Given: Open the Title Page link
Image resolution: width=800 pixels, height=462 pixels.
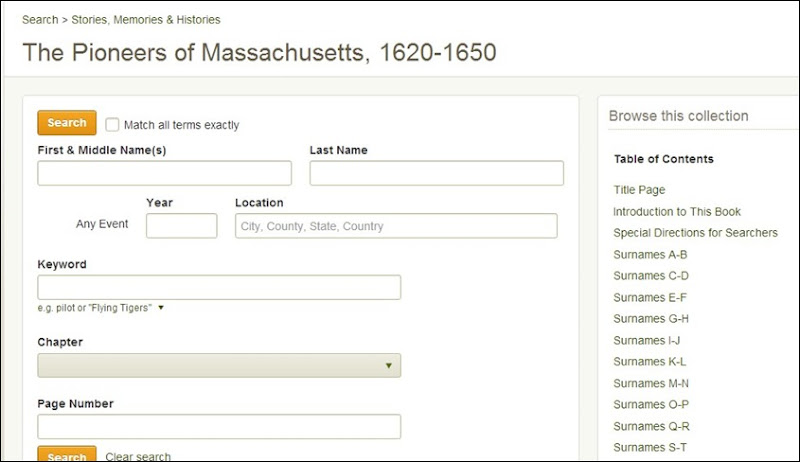Looking at the screenshot, I should (x=639, y=190).
